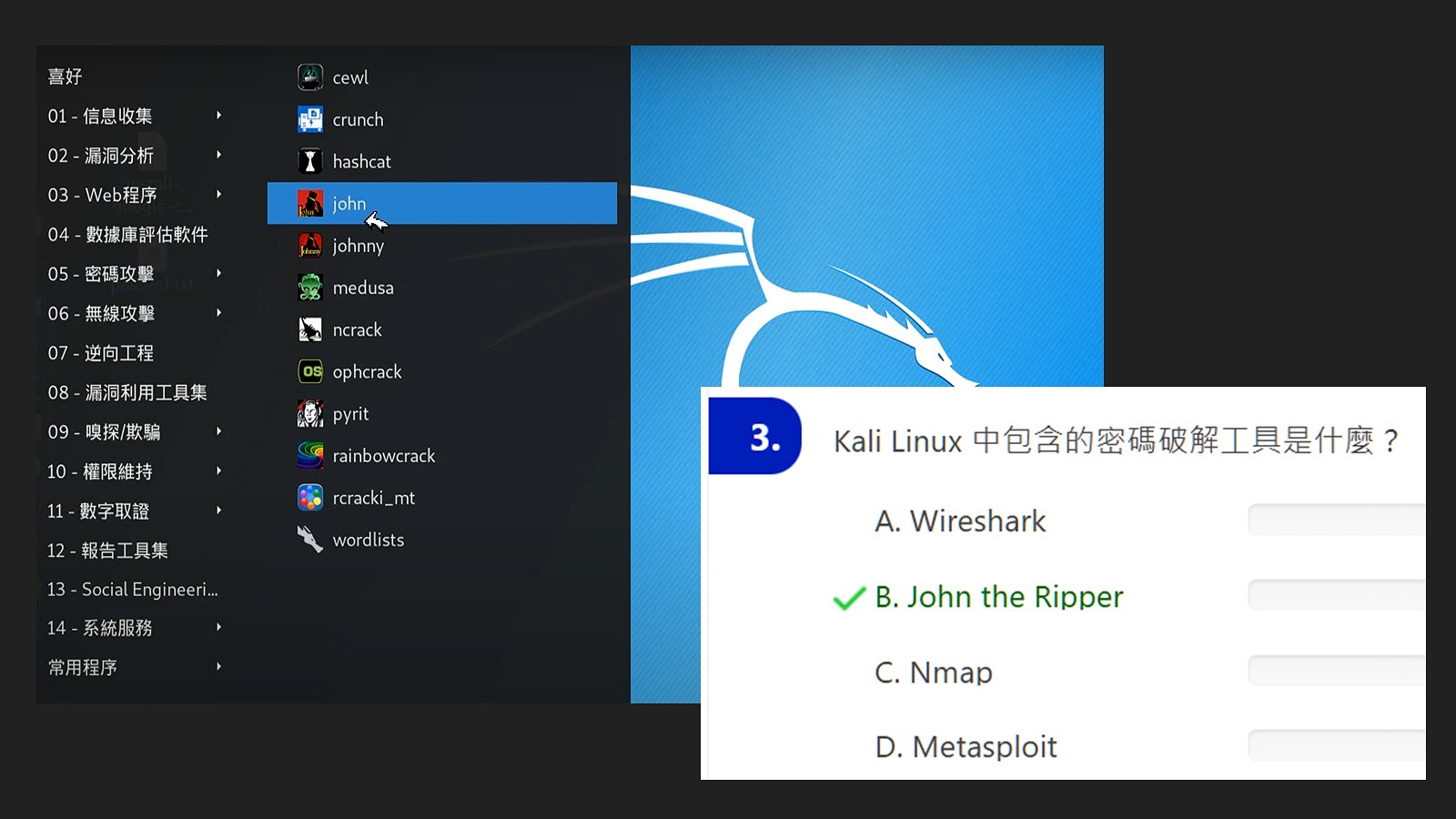Click the rcracki_mt colorful icon

click(310, 498)
